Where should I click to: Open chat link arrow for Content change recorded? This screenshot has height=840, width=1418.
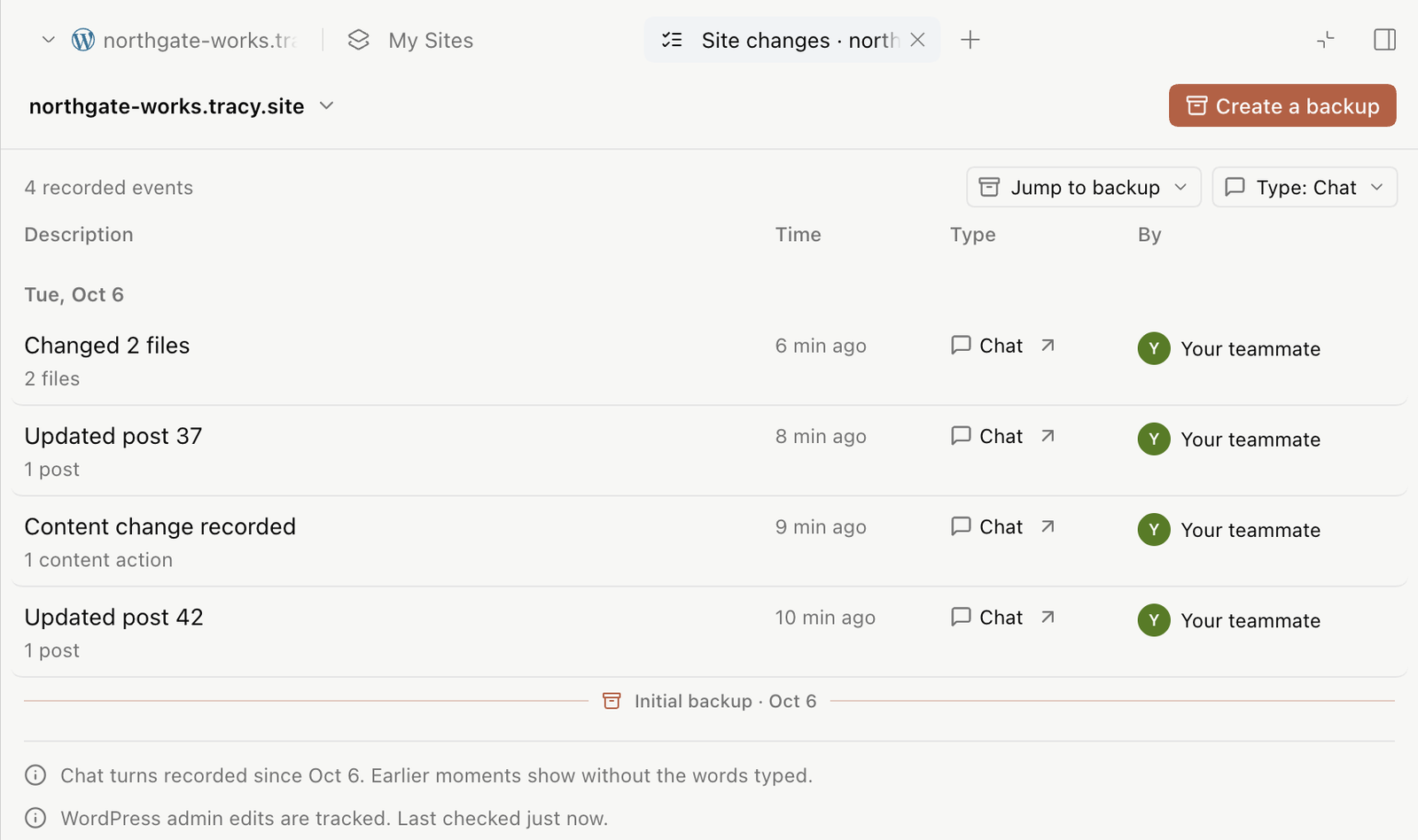pos(1048,526)
